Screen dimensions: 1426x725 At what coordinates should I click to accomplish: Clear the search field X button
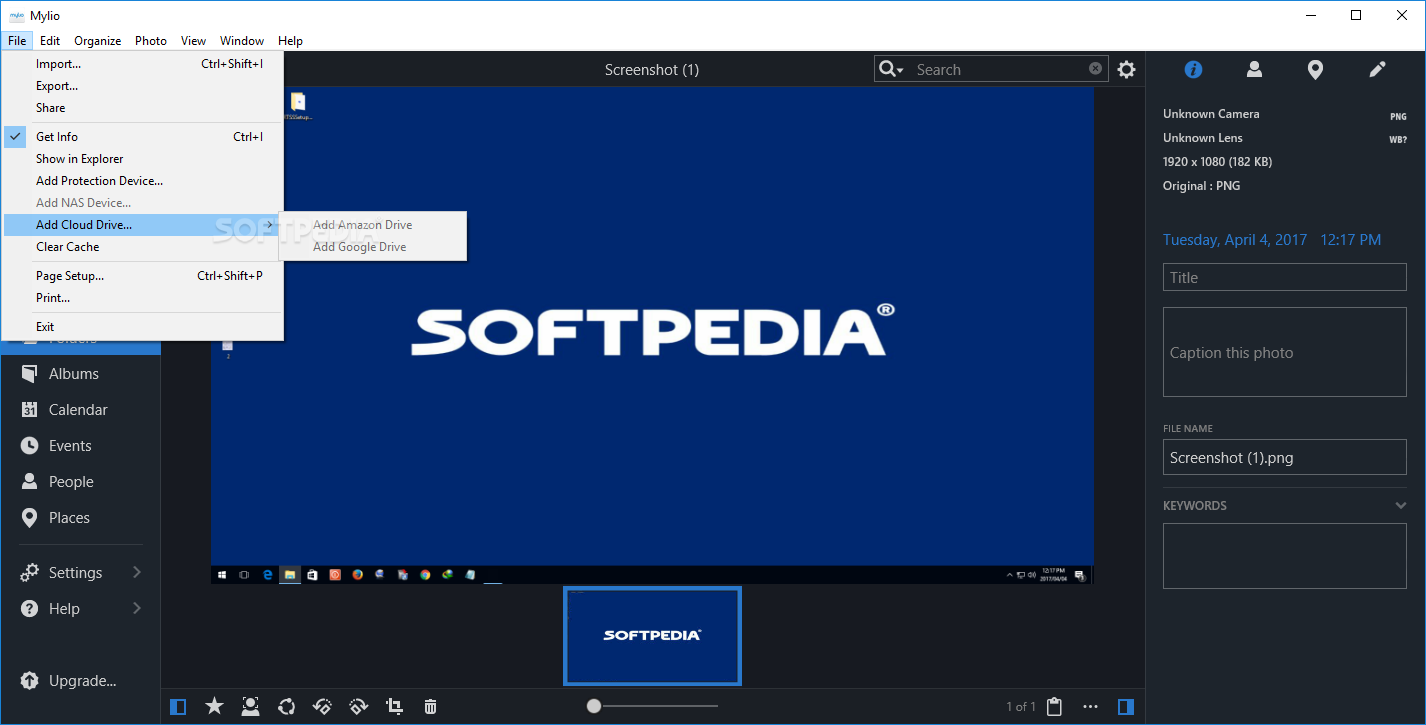point(1095,69)
